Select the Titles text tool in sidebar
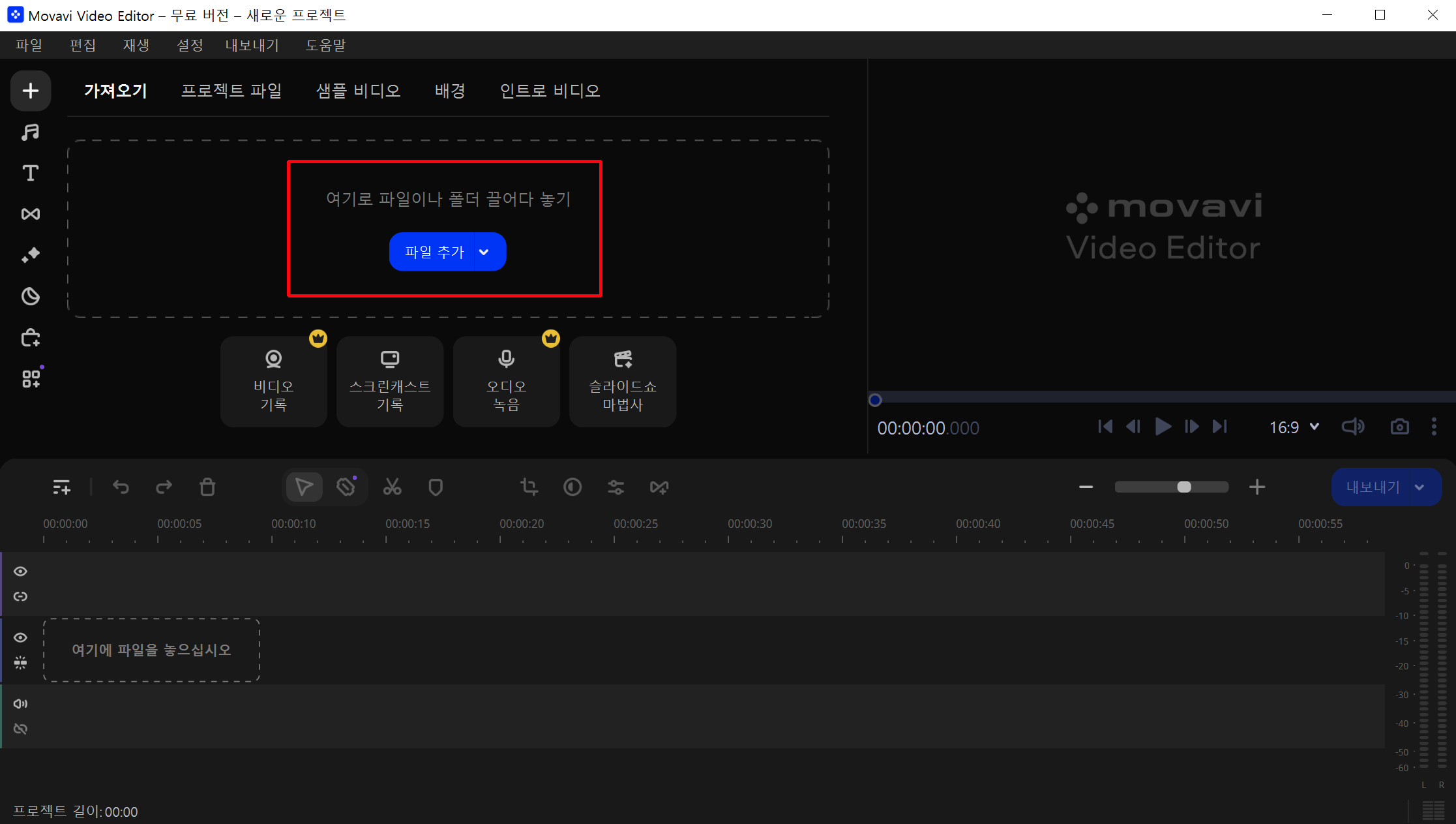The height and width of the screenshot is (824, 1456). (x=30, y=173)
